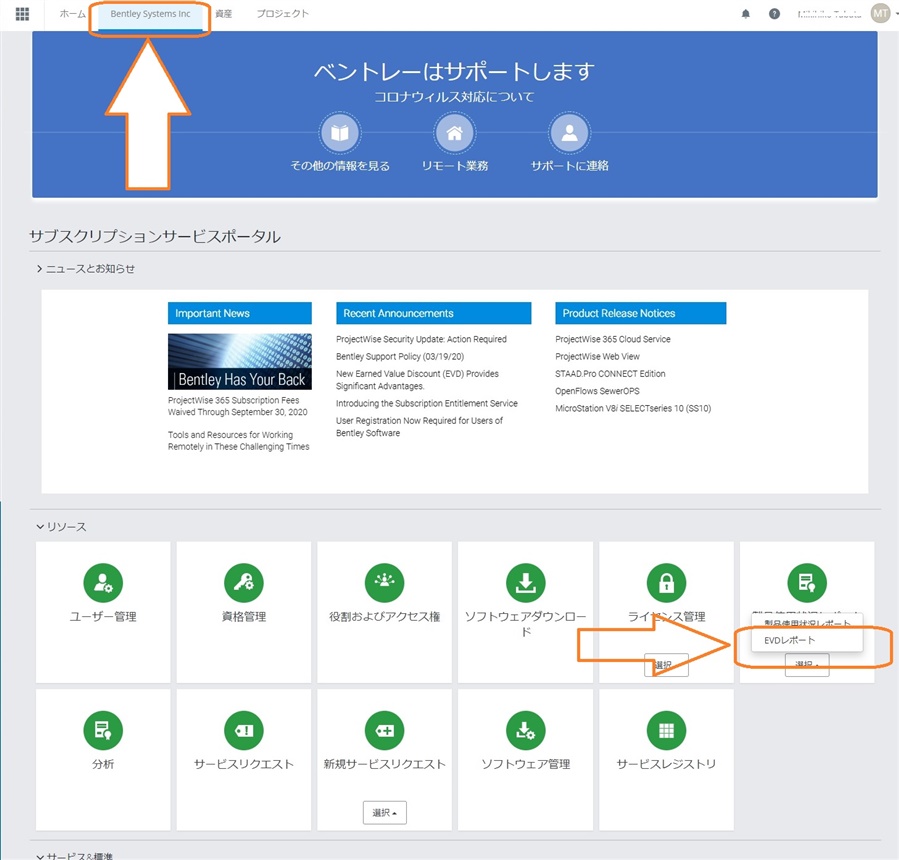Open 選択 dropdown under ライセンス管理

(666, 665)
